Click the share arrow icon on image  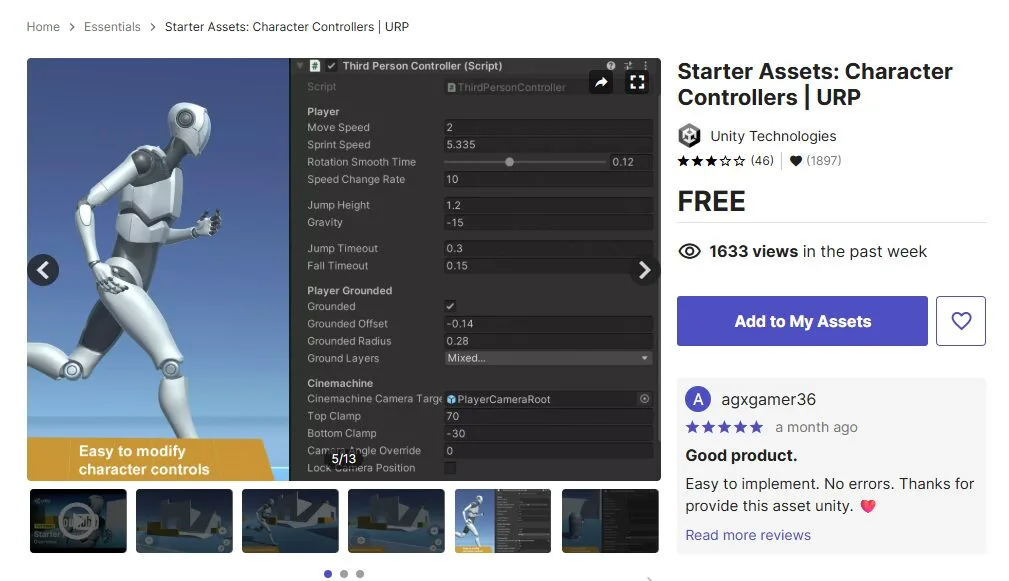coord(601,83)
